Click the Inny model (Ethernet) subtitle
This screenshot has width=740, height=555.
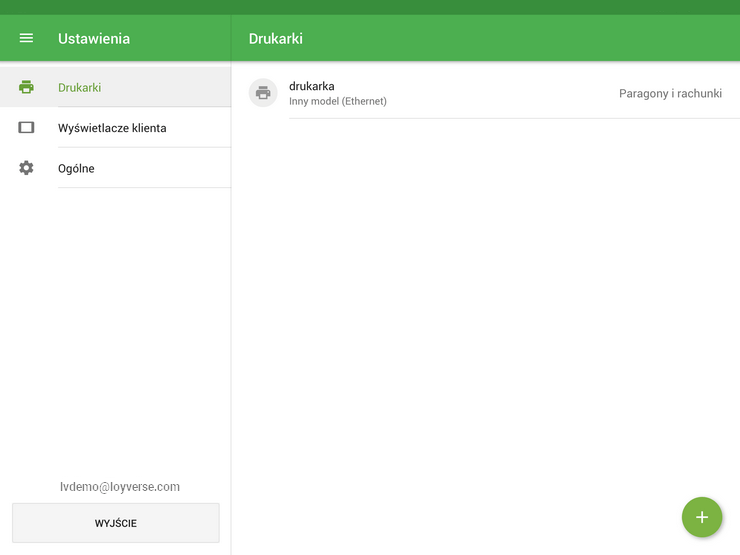point(338,101)
